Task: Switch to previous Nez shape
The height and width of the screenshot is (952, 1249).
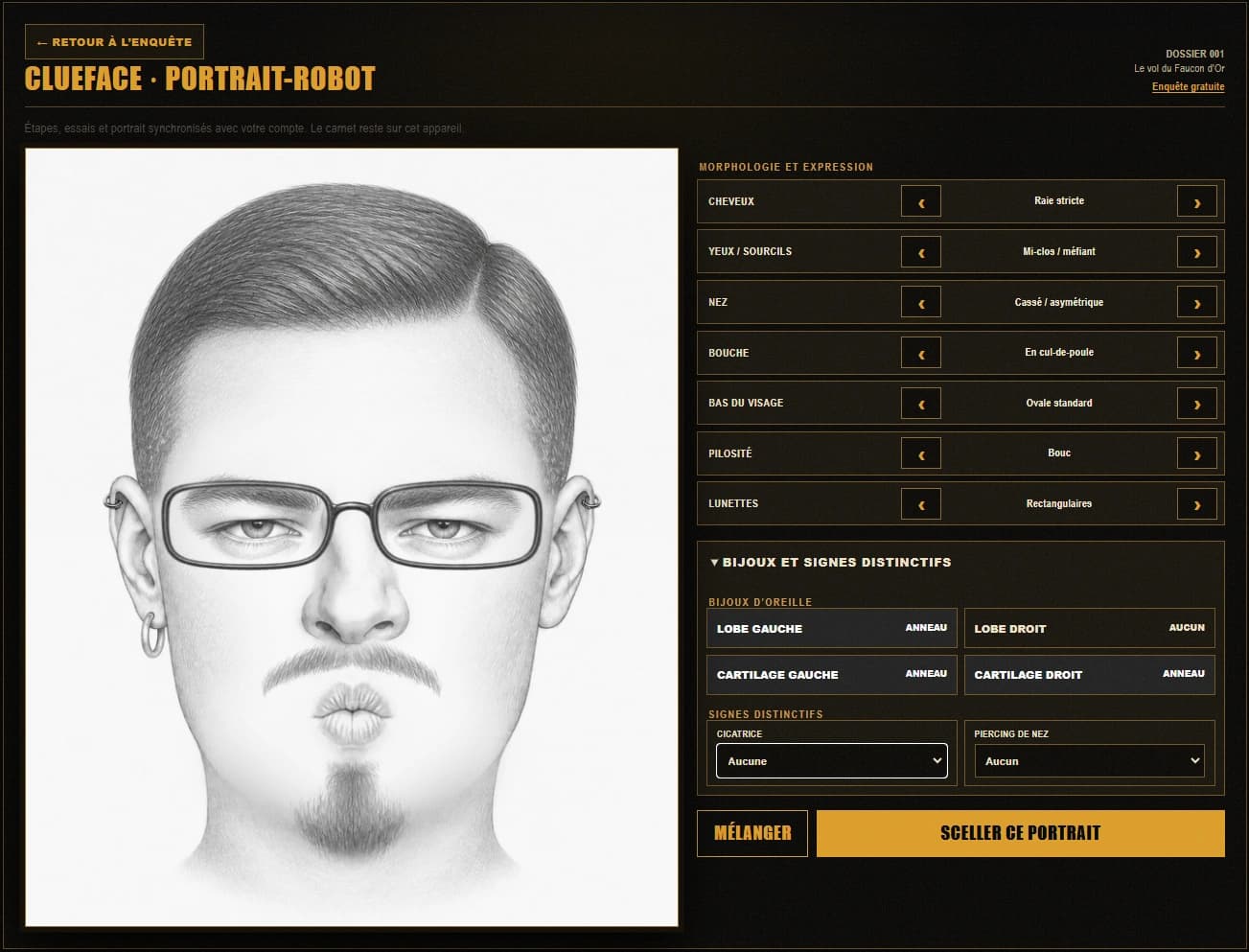Action: point(921,302)
